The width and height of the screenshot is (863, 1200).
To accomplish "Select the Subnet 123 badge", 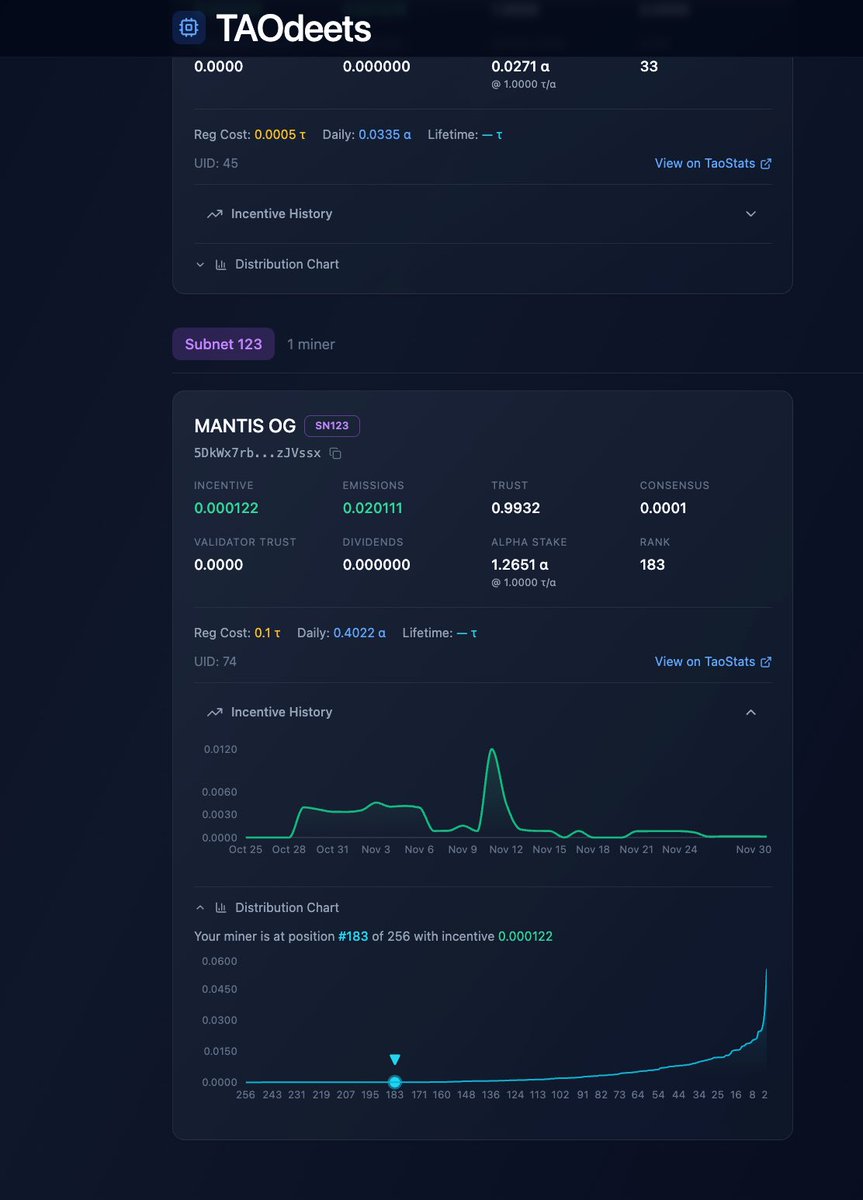I will 223,344.
